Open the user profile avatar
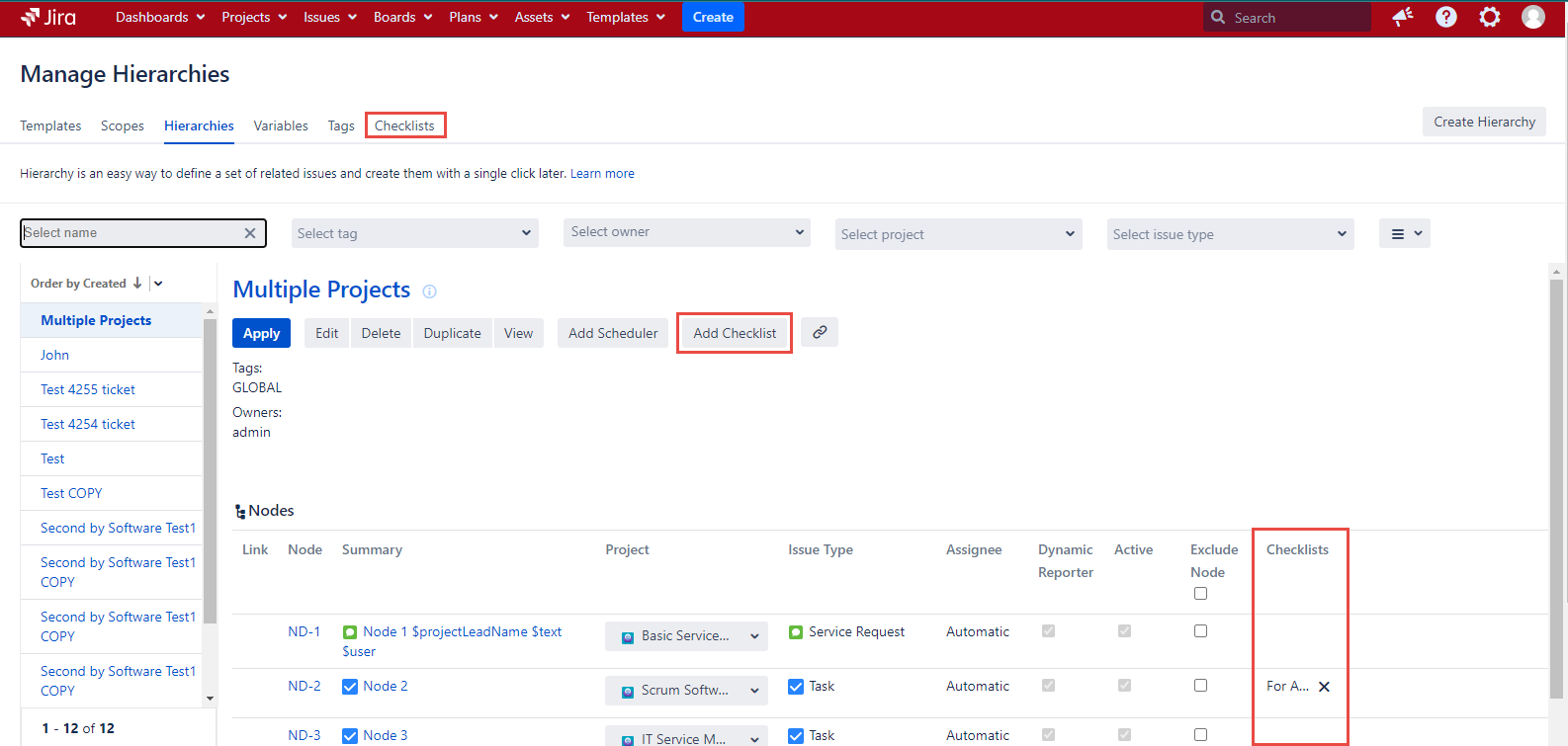The height and width of the screenshot is (746, 1568). tap(1532, 17)
